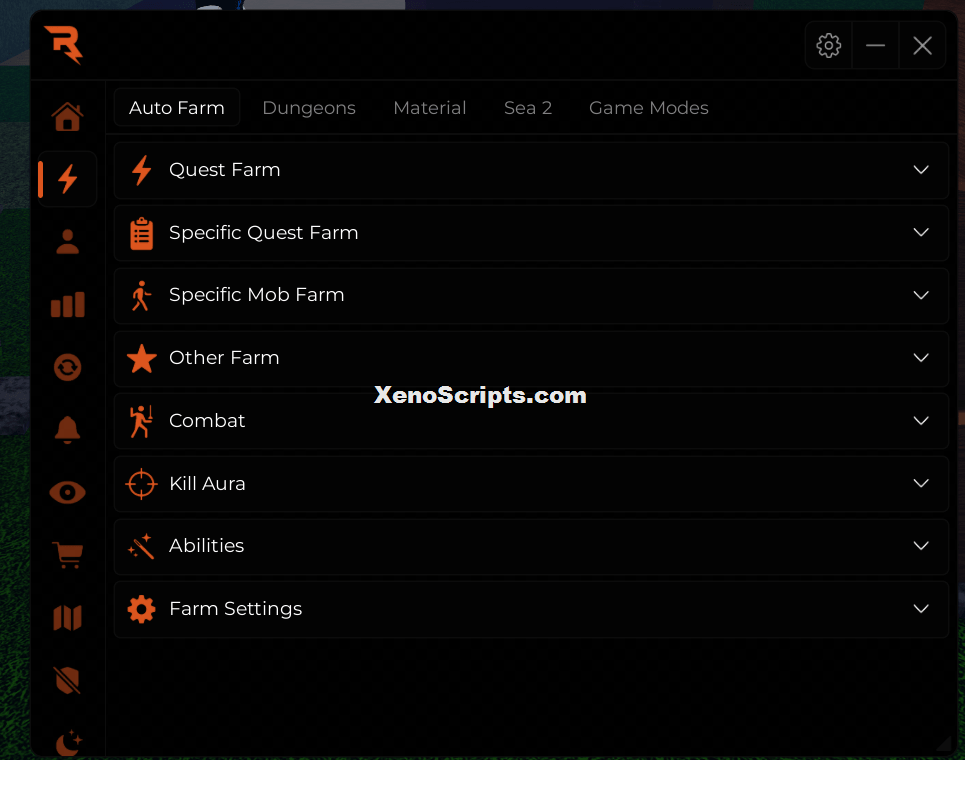The width and height of the screenshot is (965, 790).
Task: Select the player profile sidebar icon
Action: 67,242
